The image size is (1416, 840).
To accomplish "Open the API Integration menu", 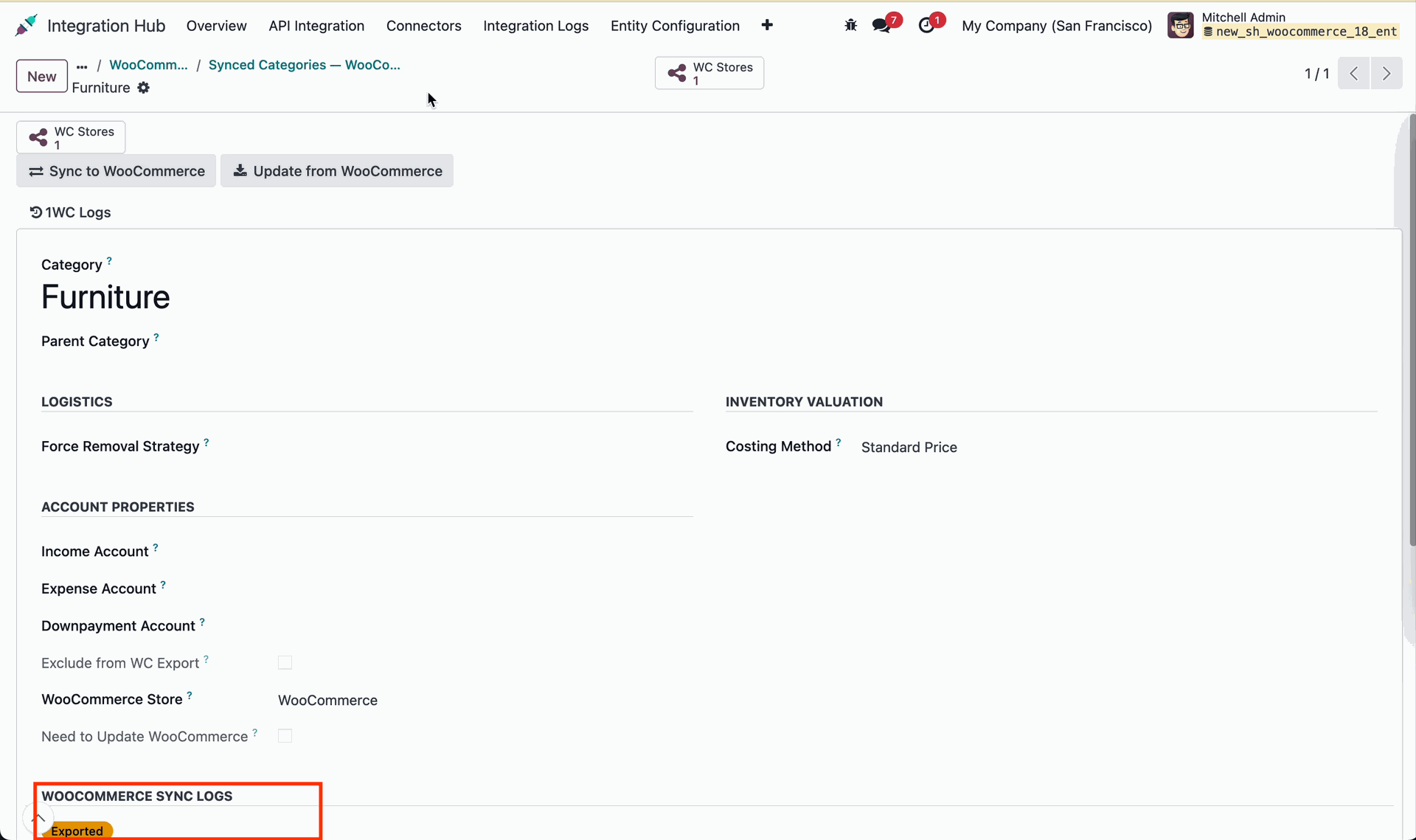I will tap(316, 26).
